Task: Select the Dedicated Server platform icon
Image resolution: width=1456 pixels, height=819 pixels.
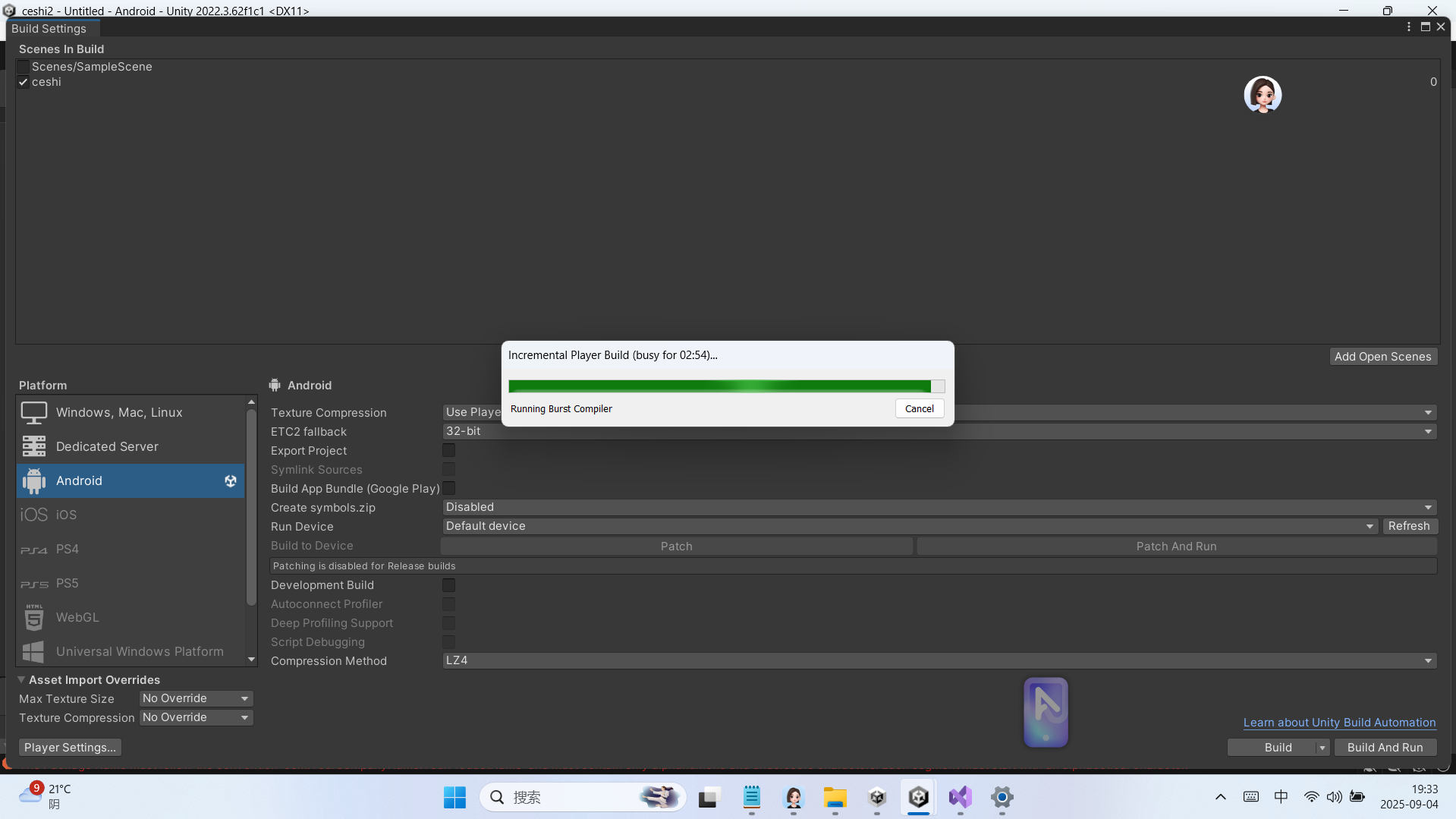Action: pos(34,447)
